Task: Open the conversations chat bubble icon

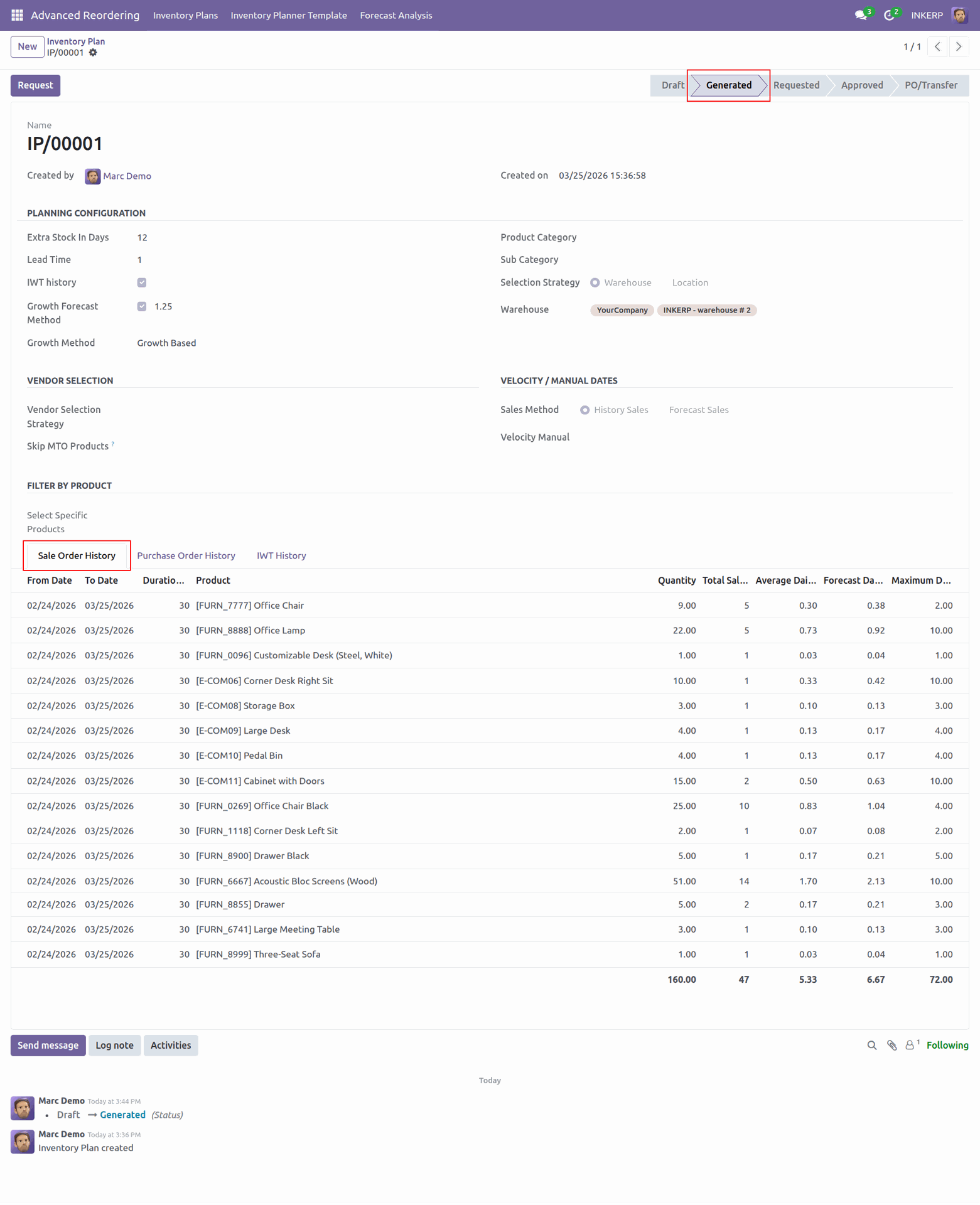Action: pos(861,15)
